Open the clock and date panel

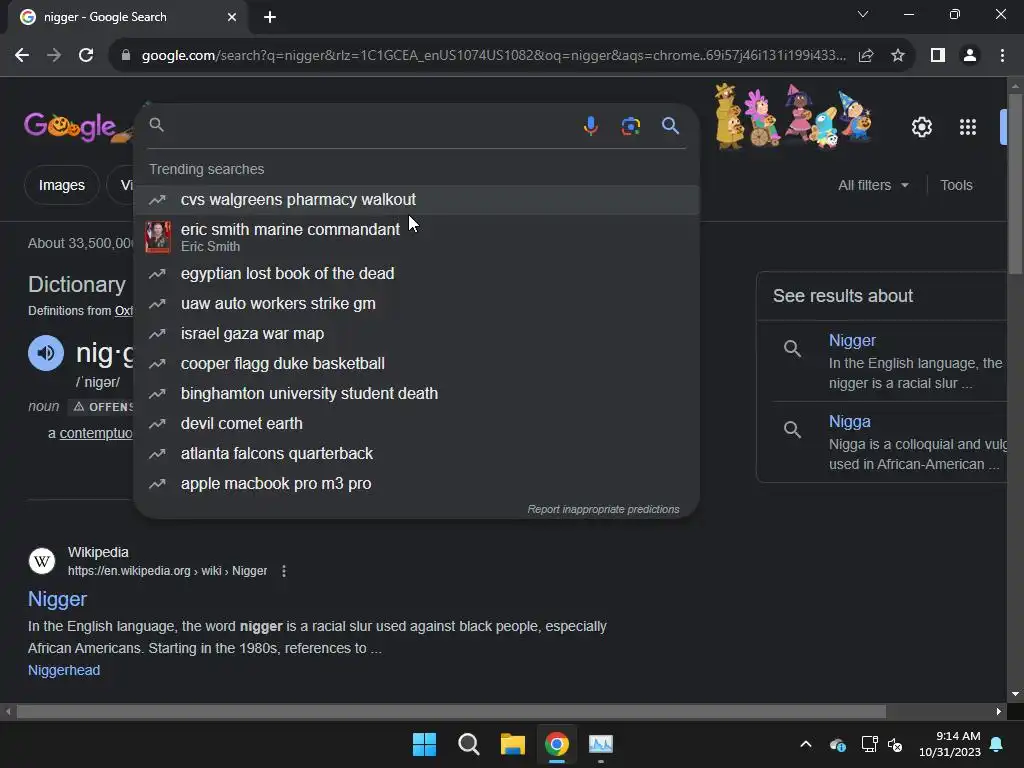(x=950, y=744)
